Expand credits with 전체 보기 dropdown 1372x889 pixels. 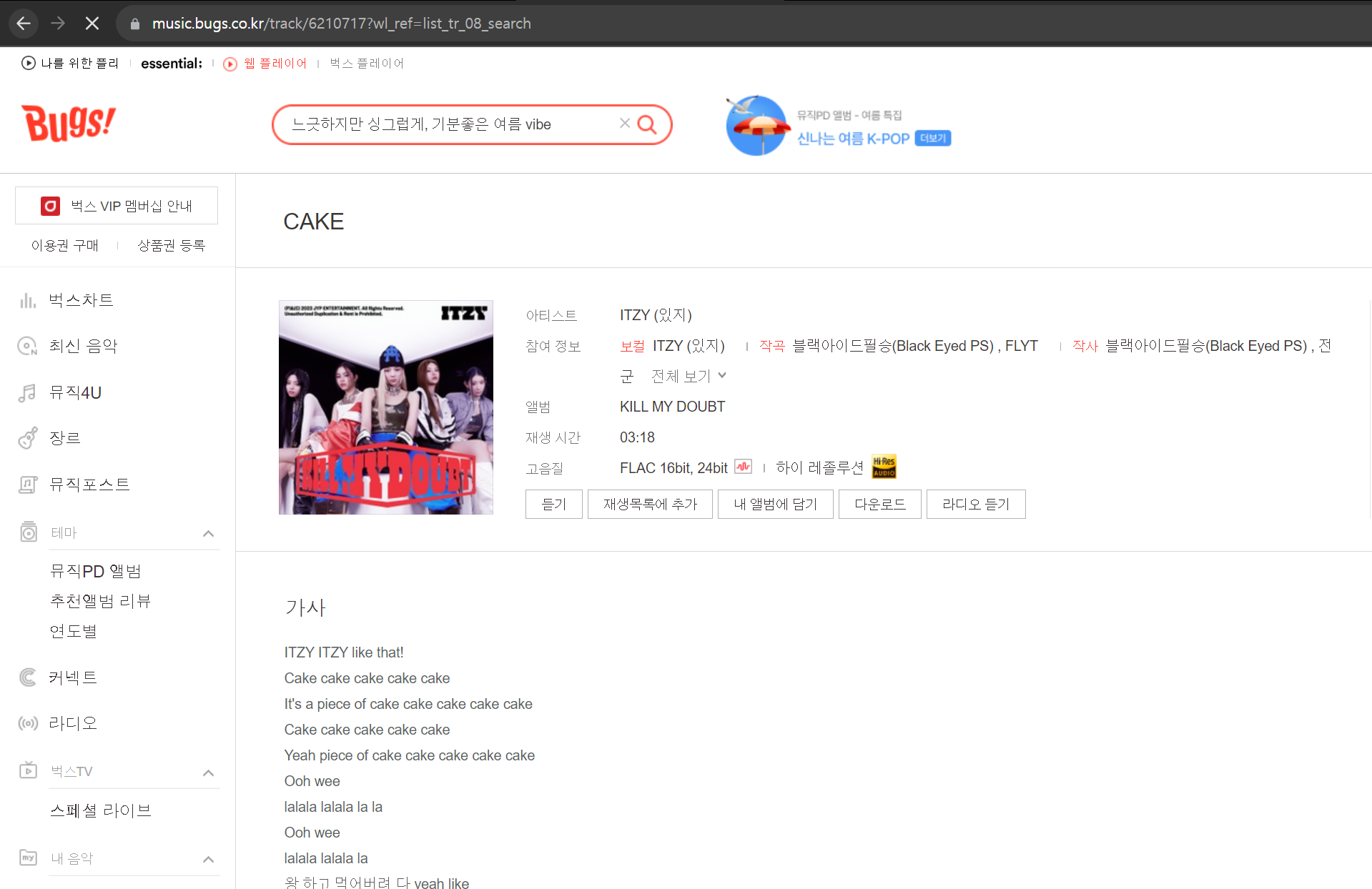[689, 376]
